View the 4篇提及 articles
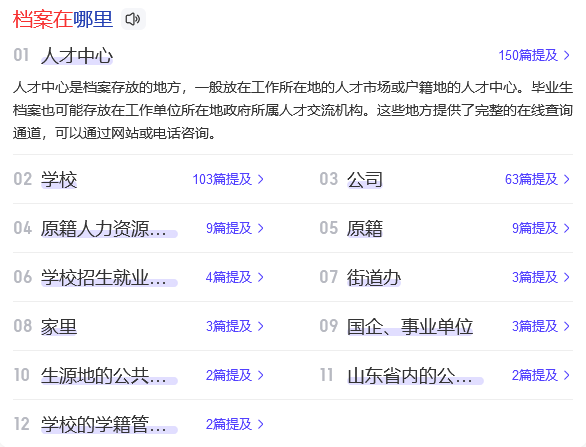This screenshot has height=447, width=586. point(229,277)
